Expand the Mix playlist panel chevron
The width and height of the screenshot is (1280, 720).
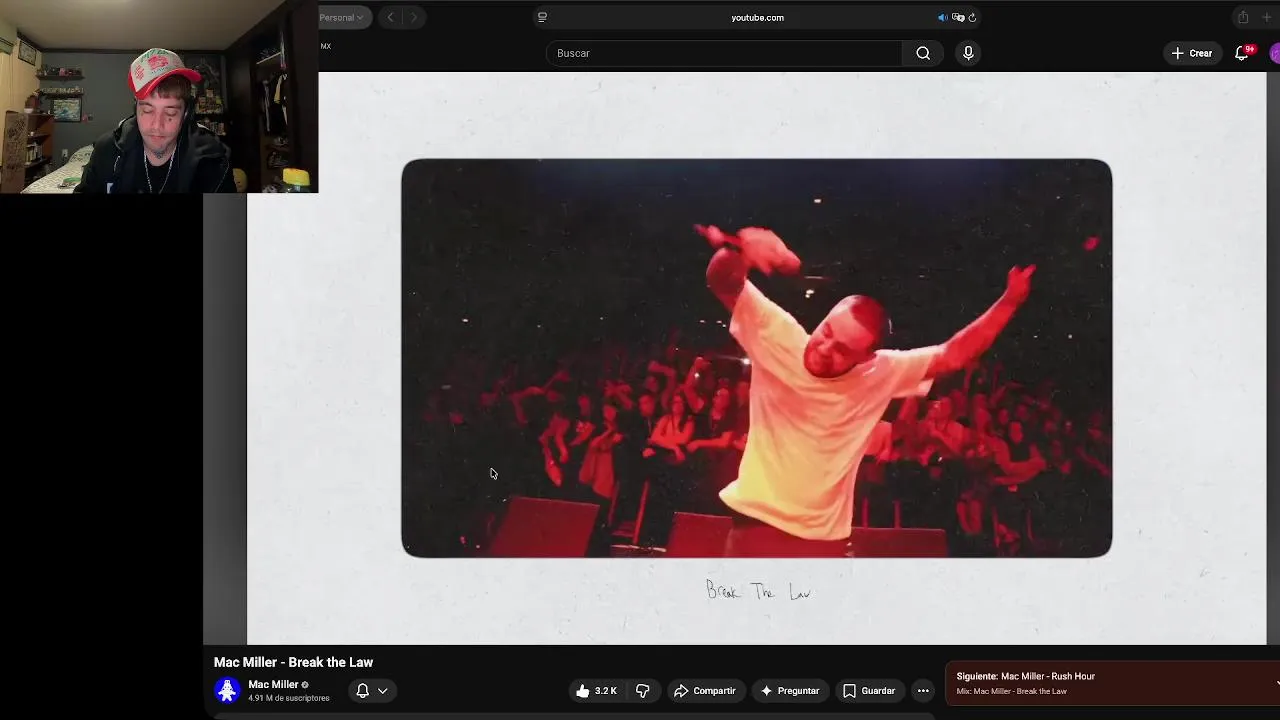pyautogui.click(x=1277, y=683)
